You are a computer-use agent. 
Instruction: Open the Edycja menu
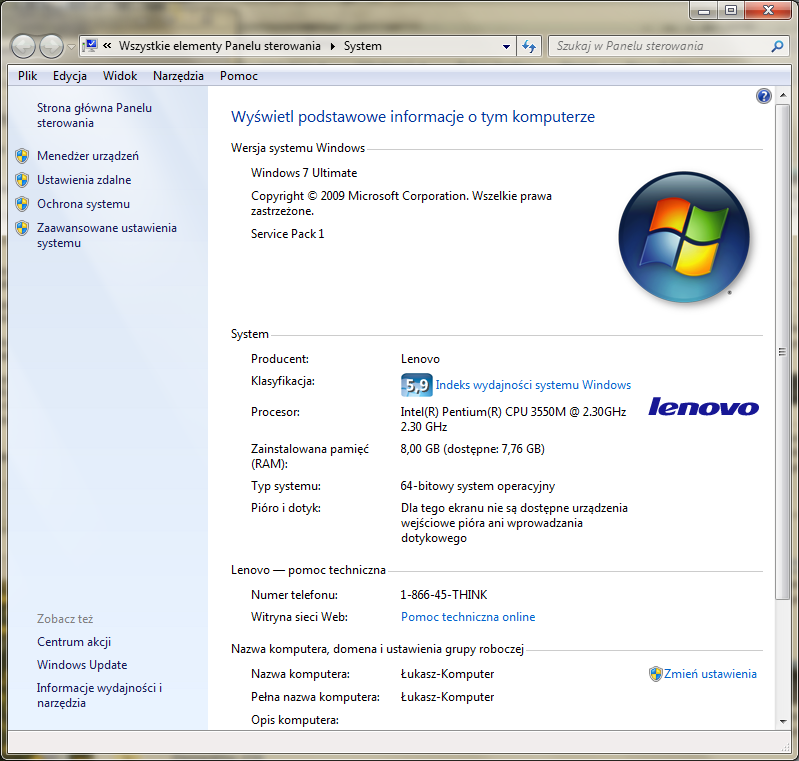[x=70, y=76]
